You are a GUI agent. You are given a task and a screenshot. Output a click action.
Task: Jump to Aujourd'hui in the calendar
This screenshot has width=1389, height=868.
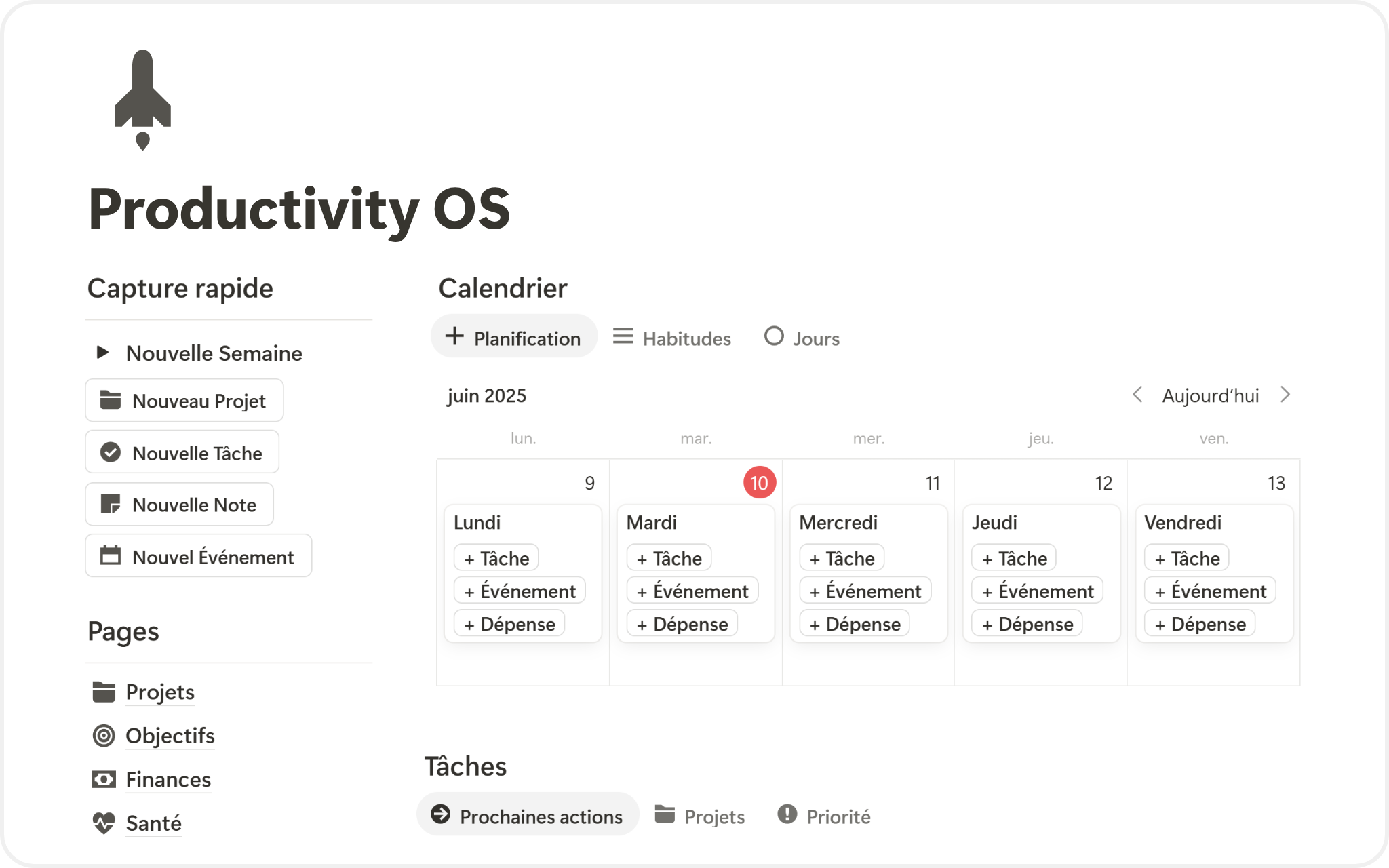1211,395
